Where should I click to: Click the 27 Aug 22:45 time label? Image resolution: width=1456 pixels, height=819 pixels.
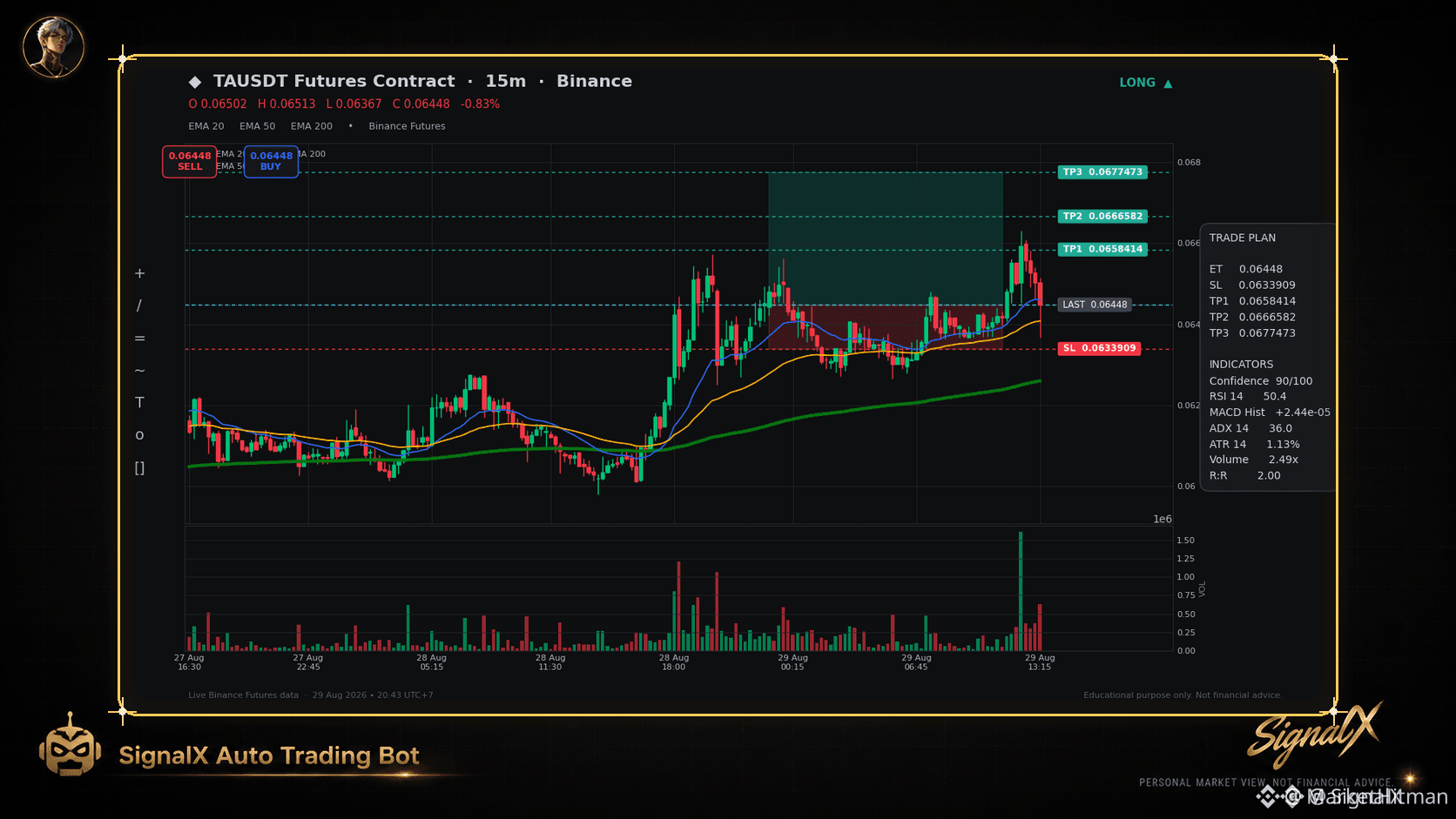click(308, 662)
